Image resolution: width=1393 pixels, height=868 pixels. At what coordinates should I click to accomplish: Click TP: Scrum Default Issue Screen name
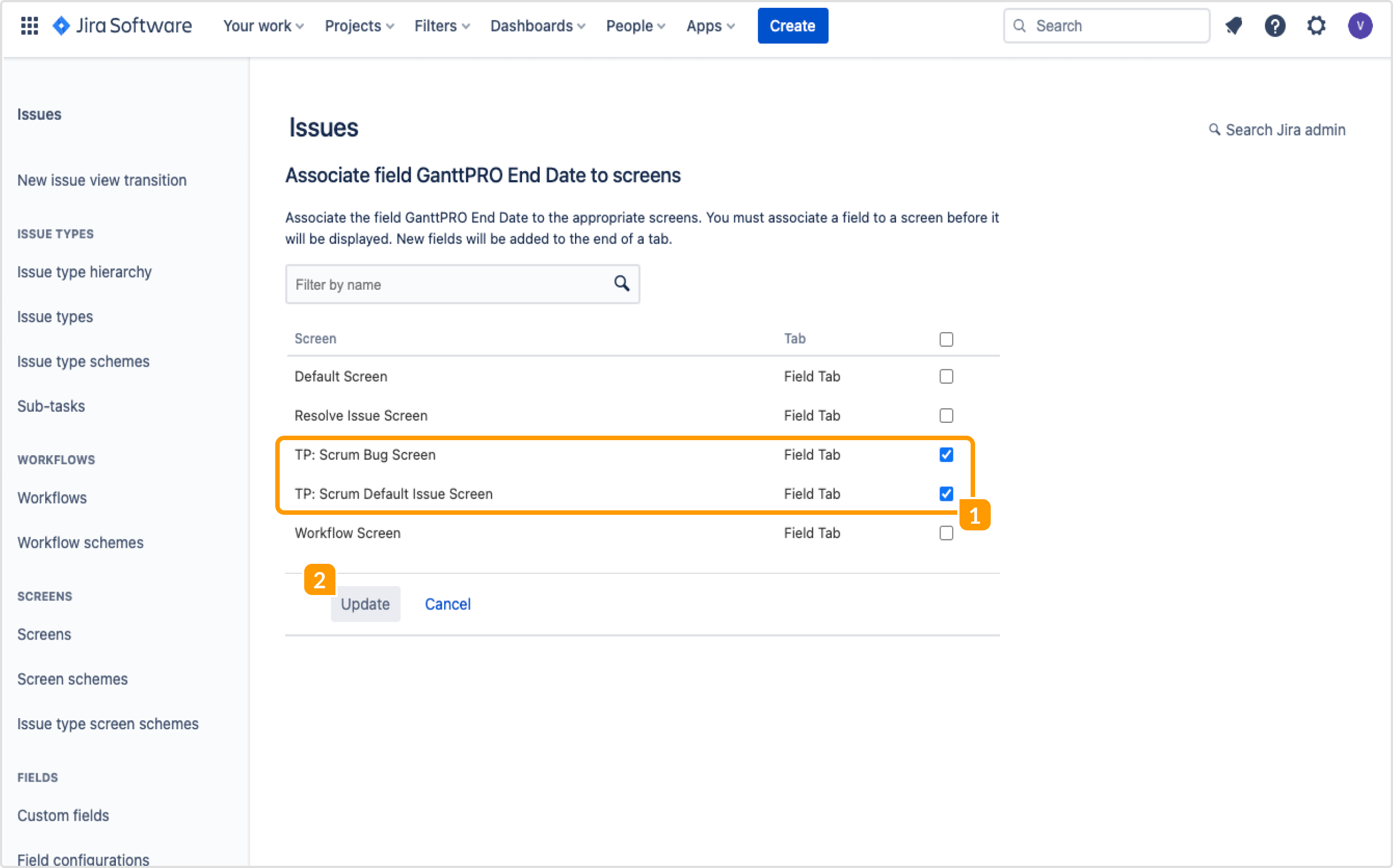point(394,494)
